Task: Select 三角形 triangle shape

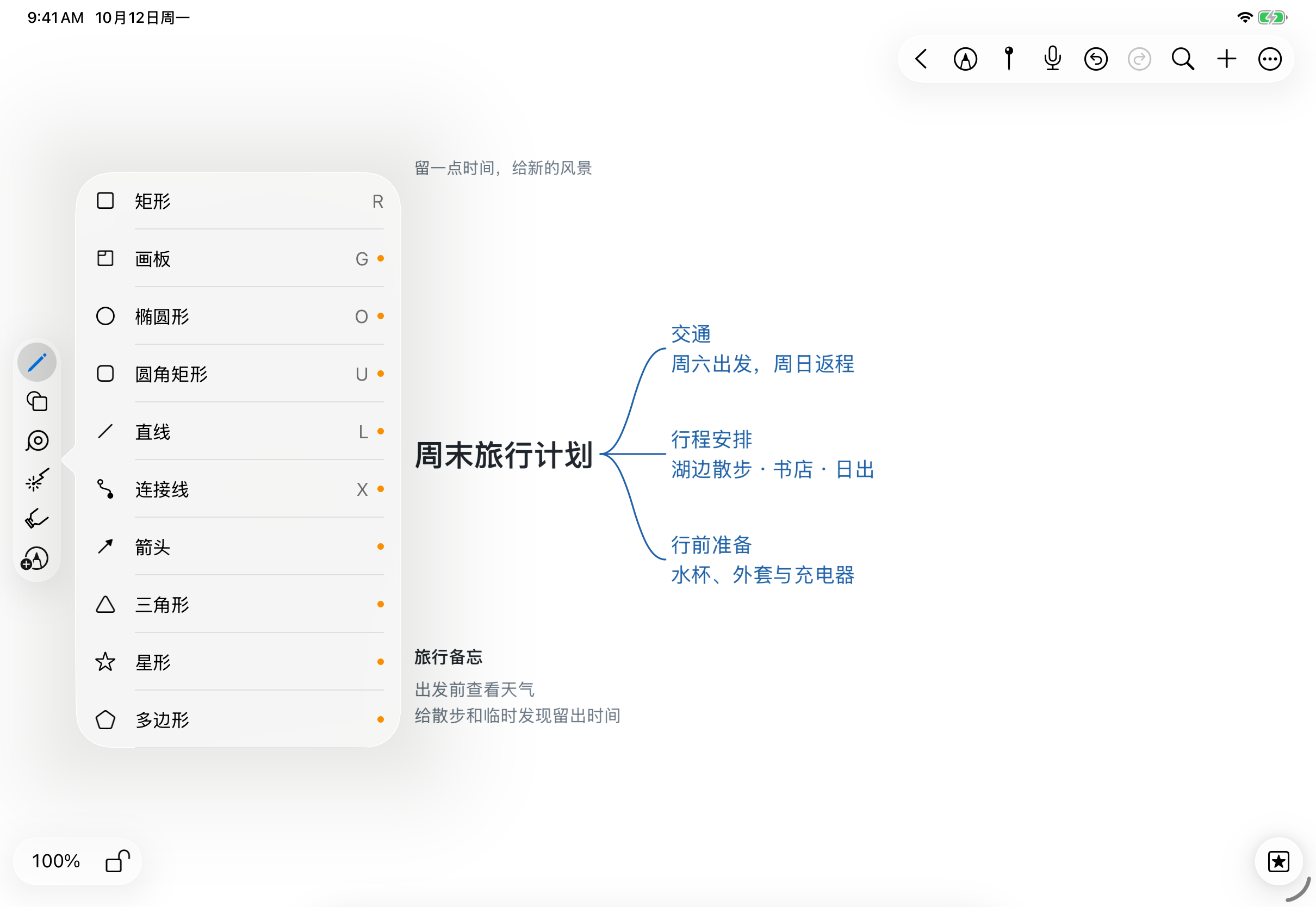Action: pyautogui.click(x=238, y=604)
